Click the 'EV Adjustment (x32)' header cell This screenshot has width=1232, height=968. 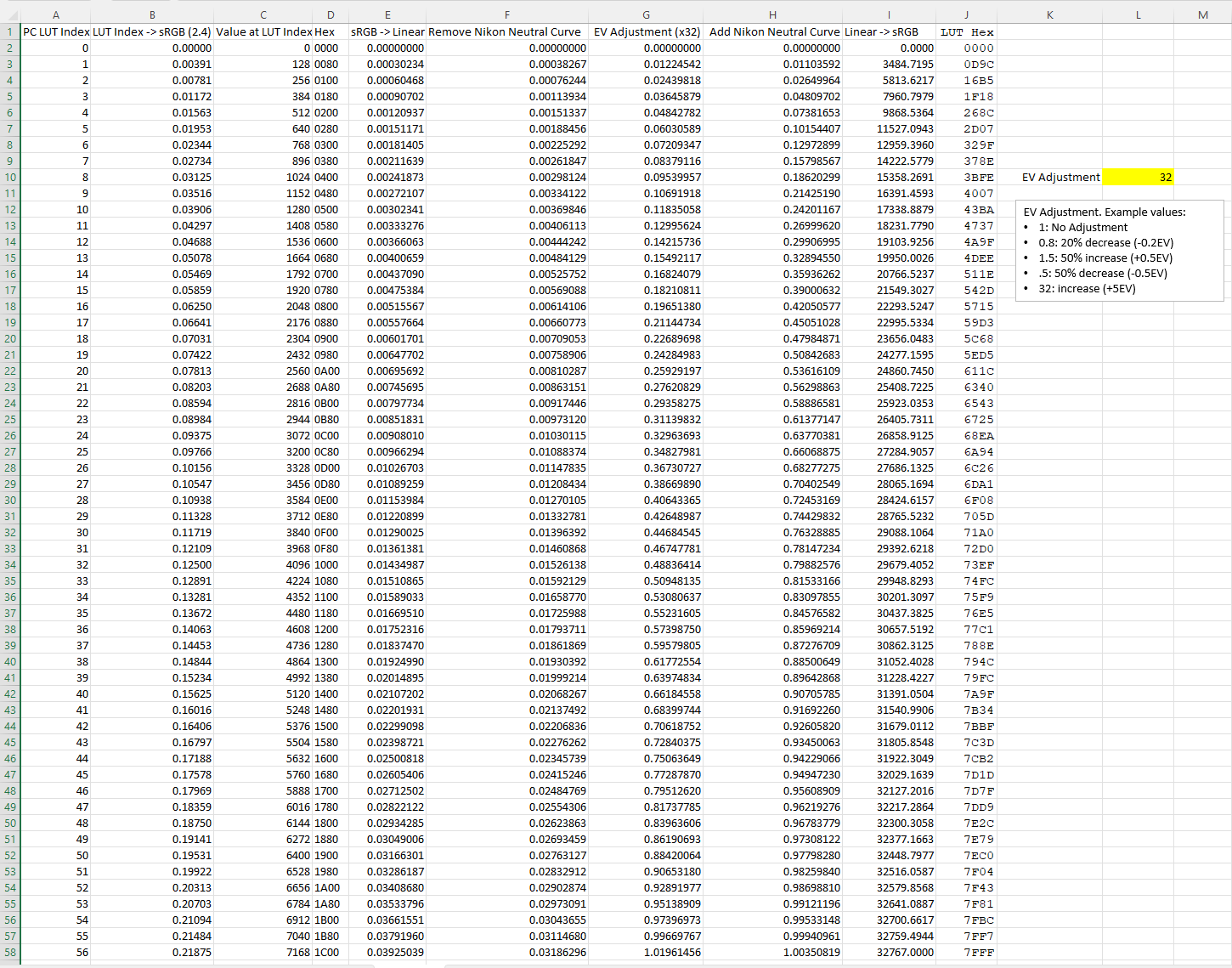coord(646,31)
